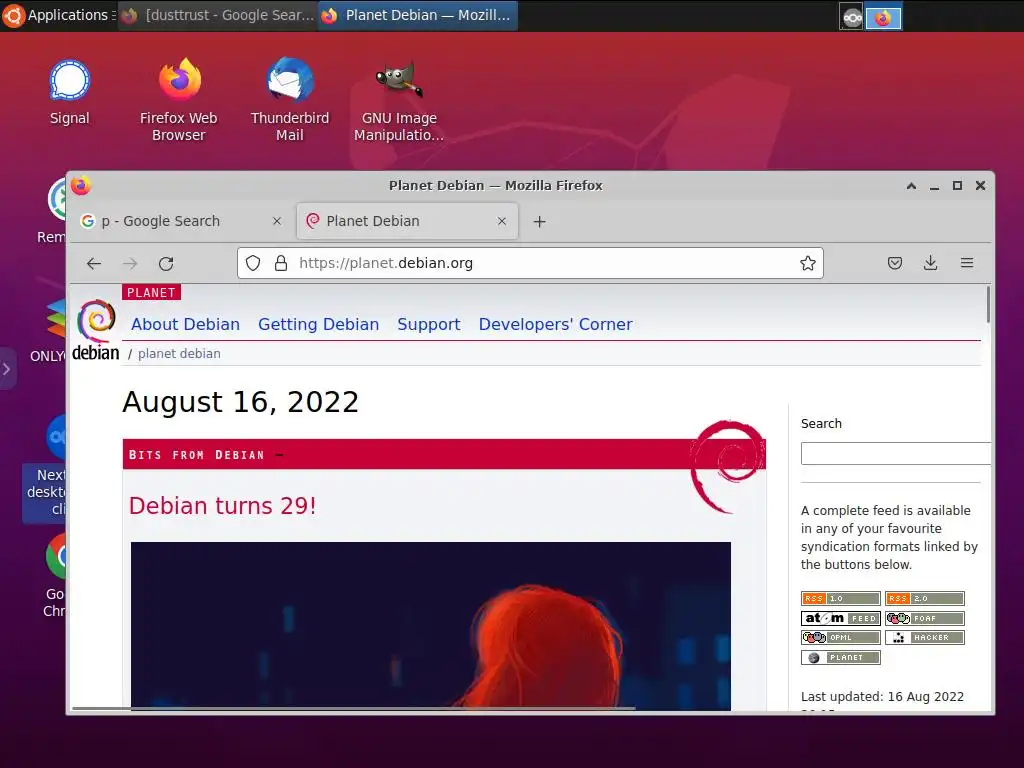This screenshot has width=1024, height=768.
Task: Open the tracking protection shield icon
Action: (253, 263)
